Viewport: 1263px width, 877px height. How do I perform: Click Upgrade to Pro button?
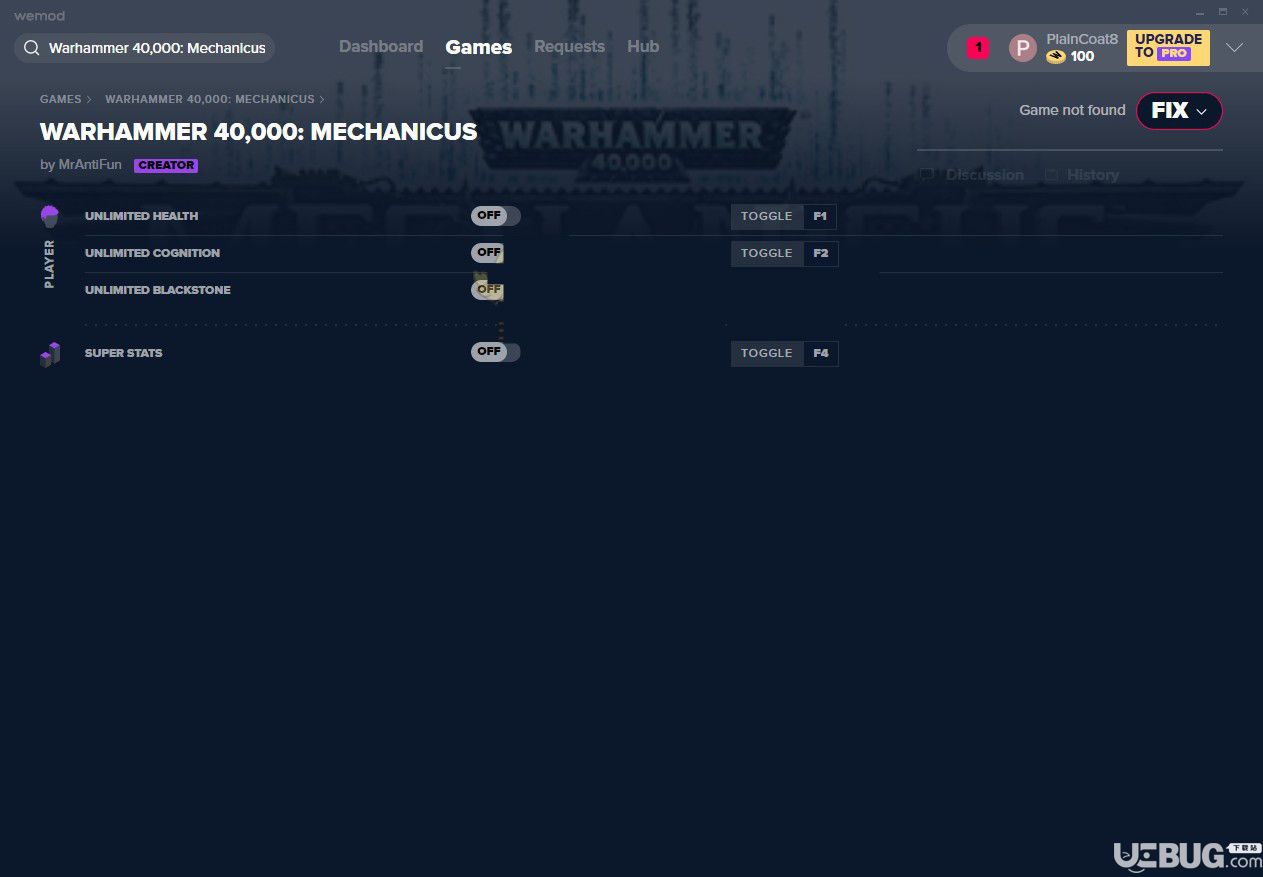click(1168, 48)
